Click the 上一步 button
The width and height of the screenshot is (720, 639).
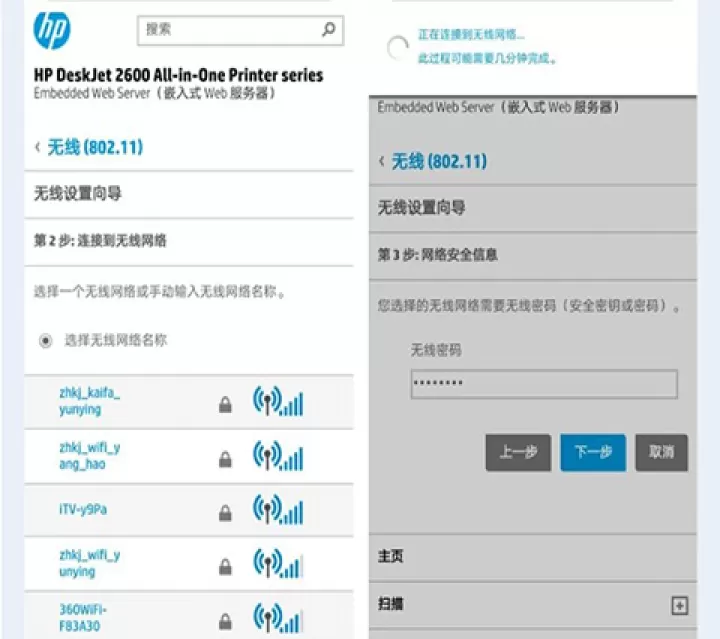click(x=518, y=453)
